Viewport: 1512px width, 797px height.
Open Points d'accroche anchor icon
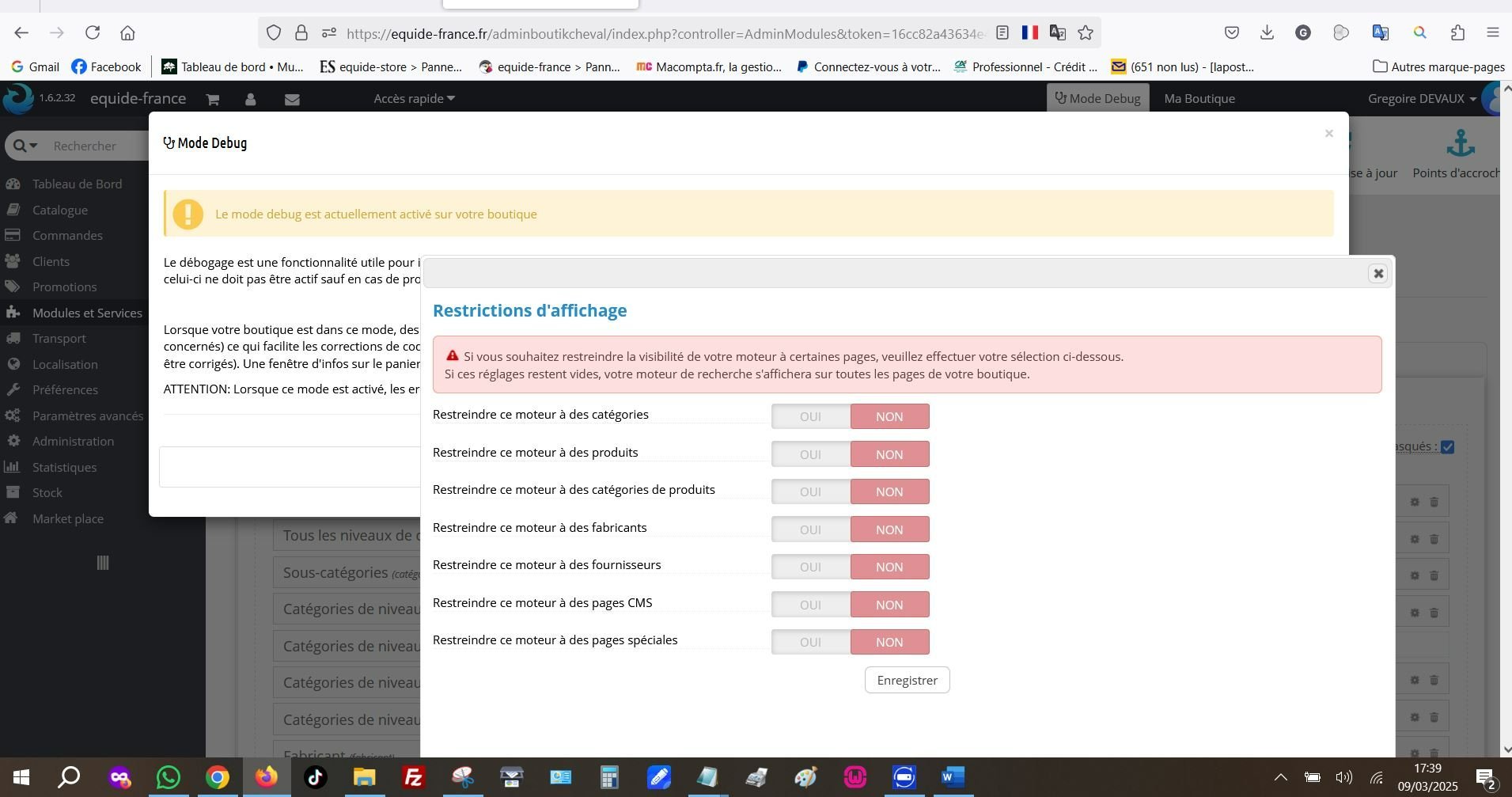coord(1461,144)
